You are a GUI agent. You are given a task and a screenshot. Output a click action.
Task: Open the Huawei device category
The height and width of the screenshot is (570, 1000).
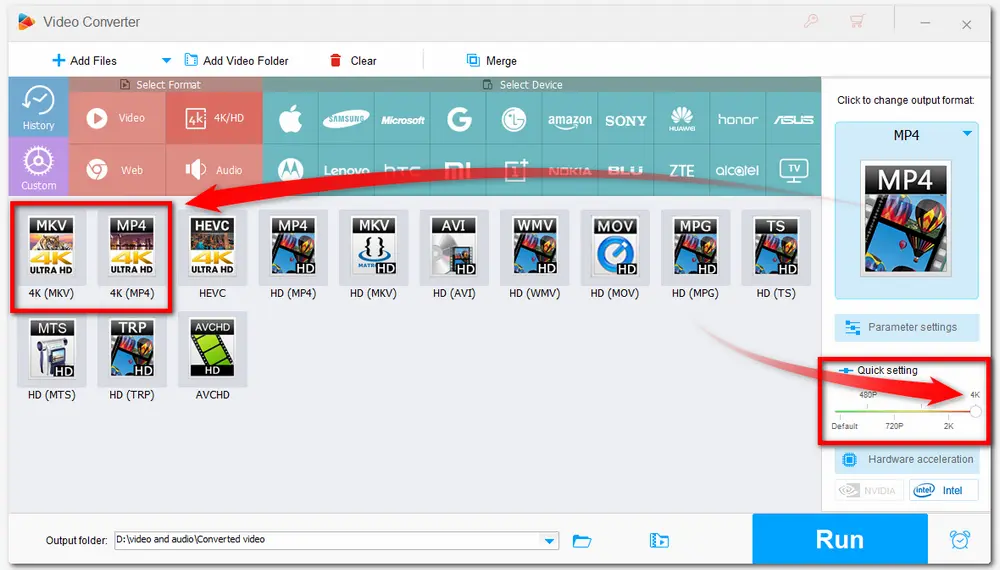click(x=681, y=120)
